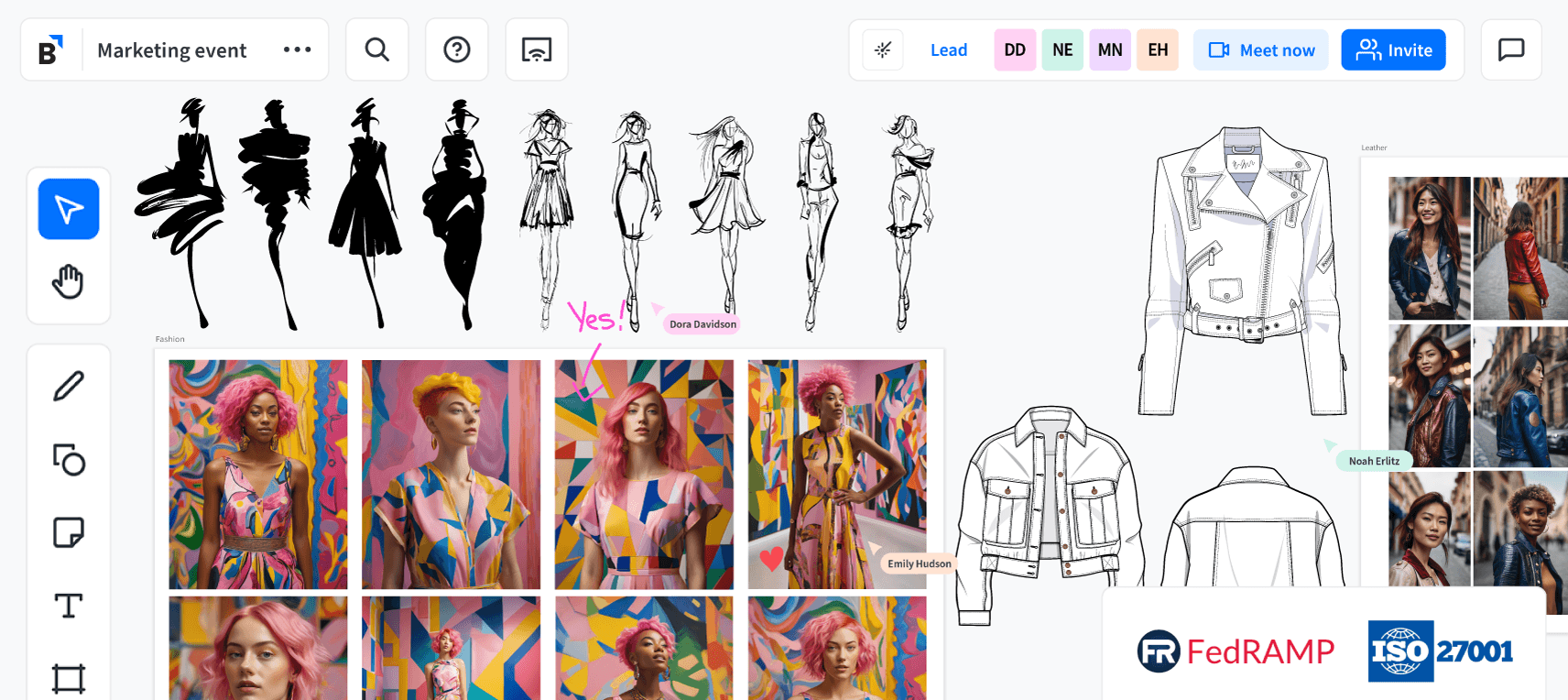Select the fourth black silhouette fashion sketch

click(x=457, y=214)
